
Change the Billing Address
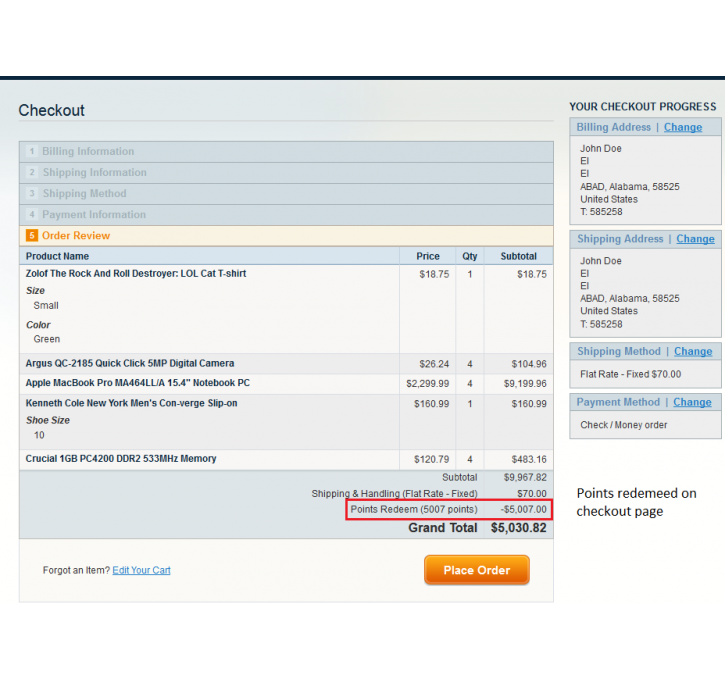point(683,127)
